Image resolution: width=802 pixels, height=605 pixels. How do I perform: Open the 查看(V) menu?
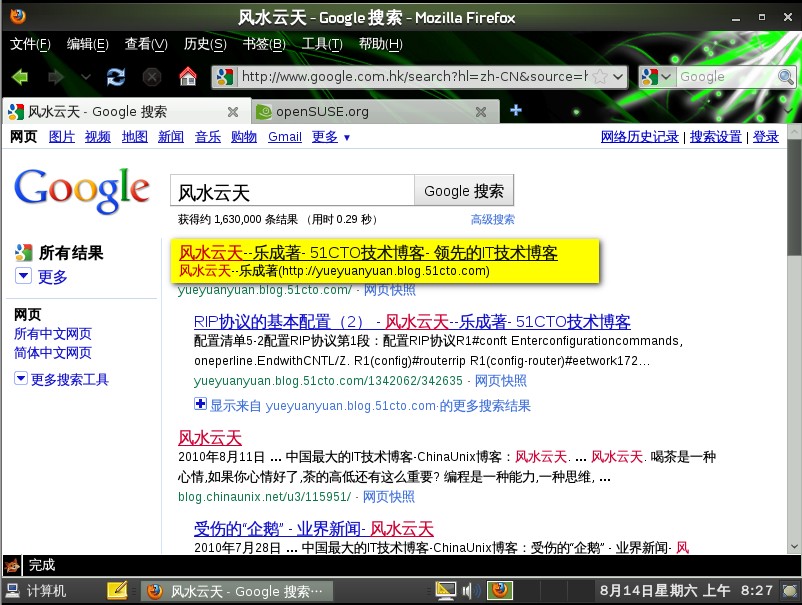click(x=146, y=44)
